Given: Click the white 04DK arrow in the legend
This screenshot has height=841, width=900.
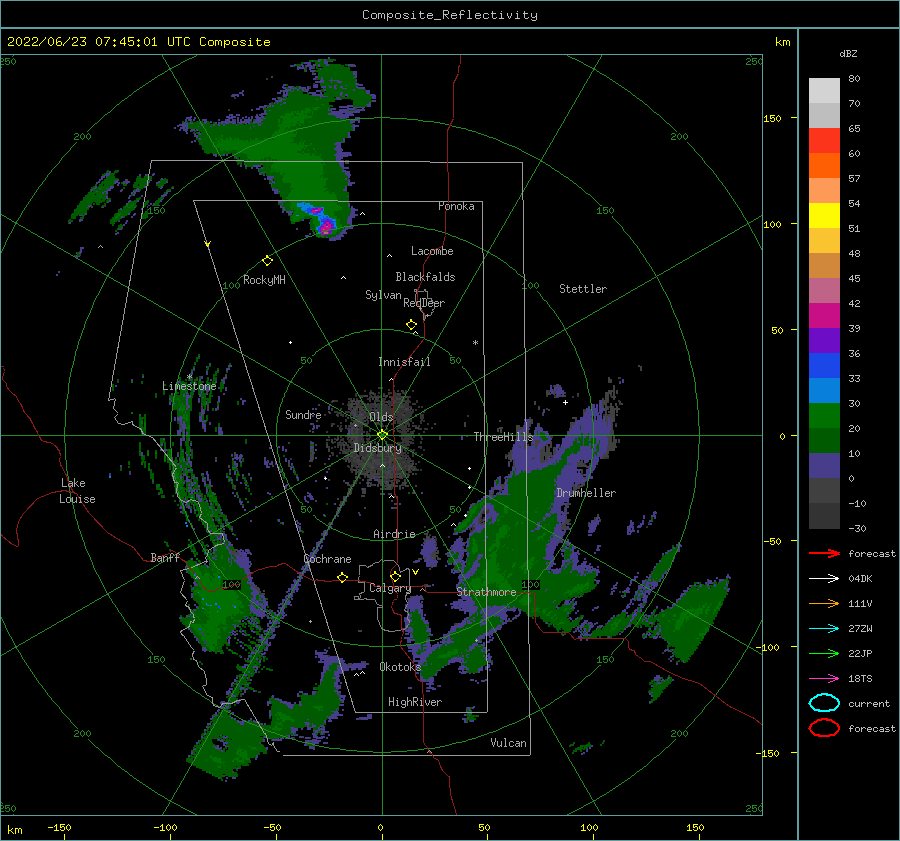Looking at the screenshot, I should (x=824, y=578).
